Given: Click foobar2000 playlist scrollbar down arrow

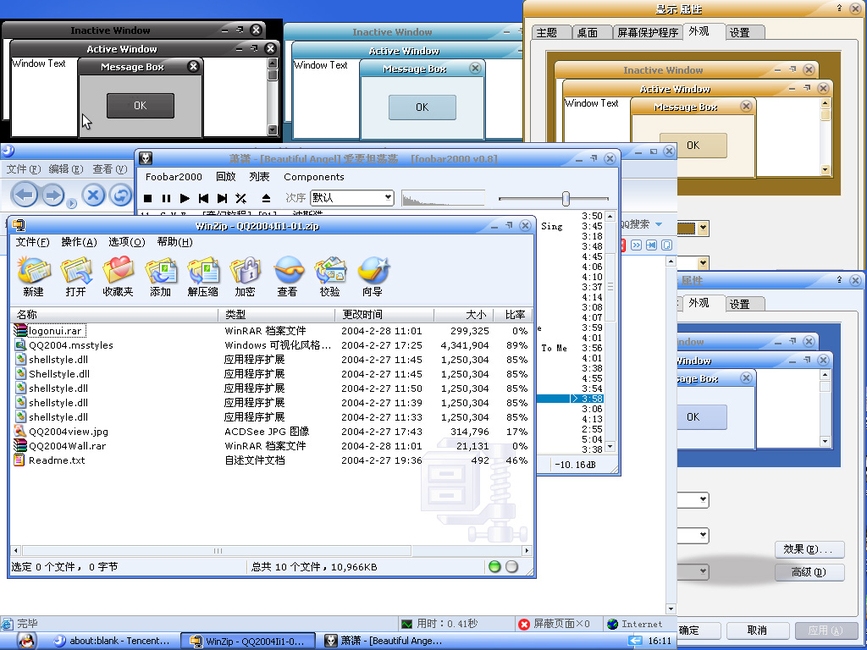Looking at the screenshot, I should click(610, 447).
